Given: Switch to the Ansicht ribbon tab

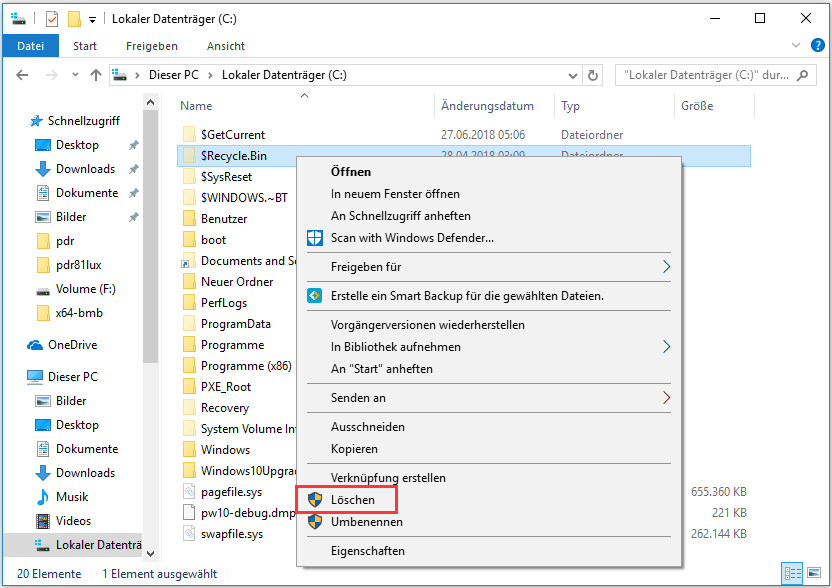Looking at the screenshot, I should click(226, 46).
